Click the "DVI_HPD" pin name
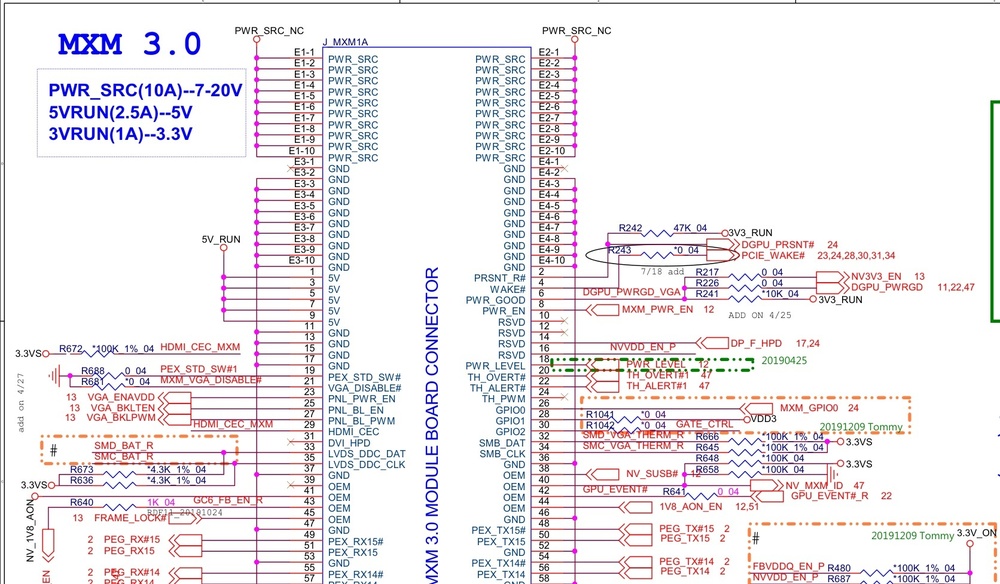 349,442
